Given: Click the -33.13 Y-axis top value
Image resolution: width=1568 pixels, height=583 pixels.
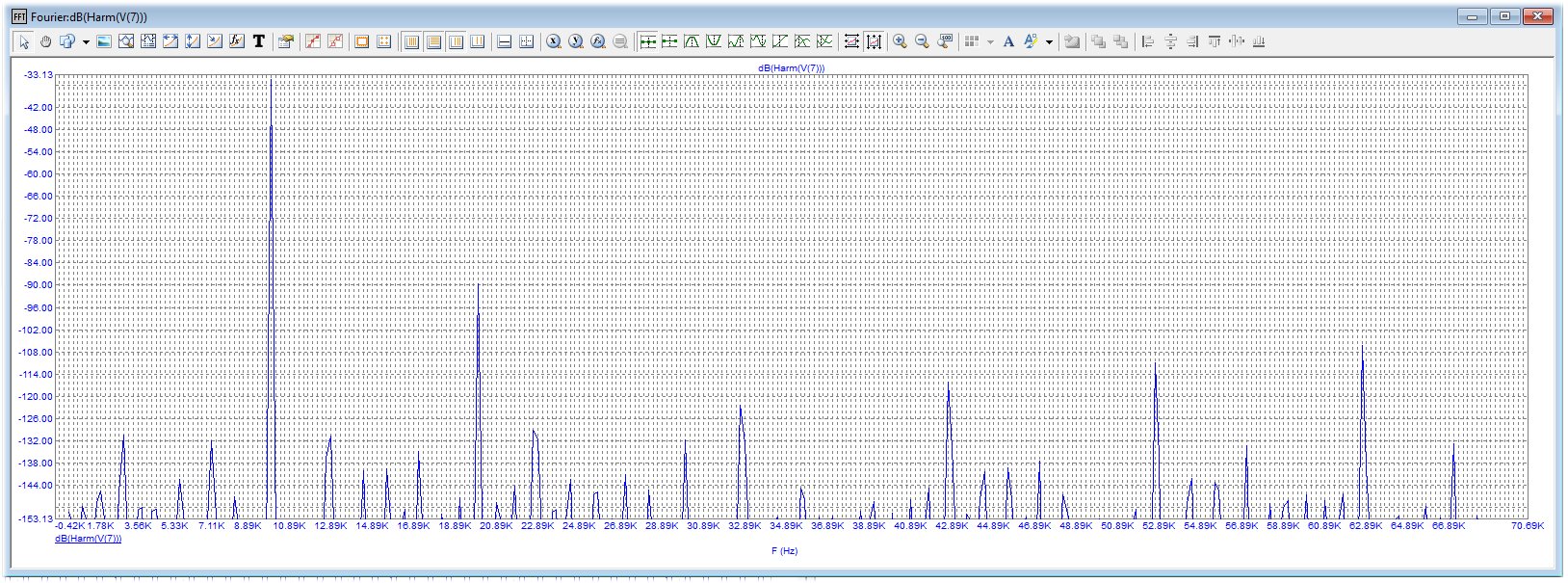Looking at the screenshot, I should click(x=39, y=74).
